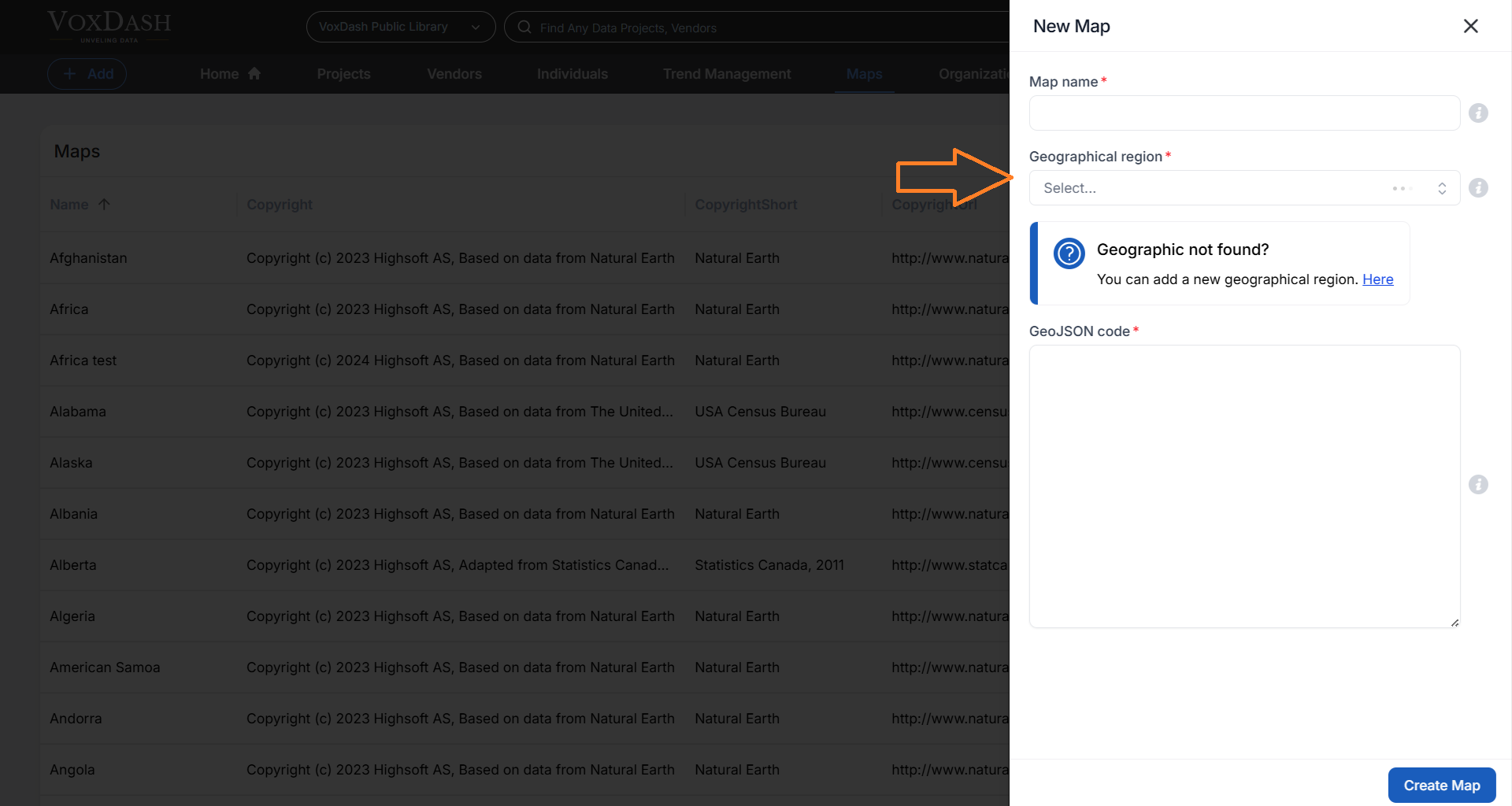Open the VoxDash Public Library dropdown

click(x=400, y=27)
